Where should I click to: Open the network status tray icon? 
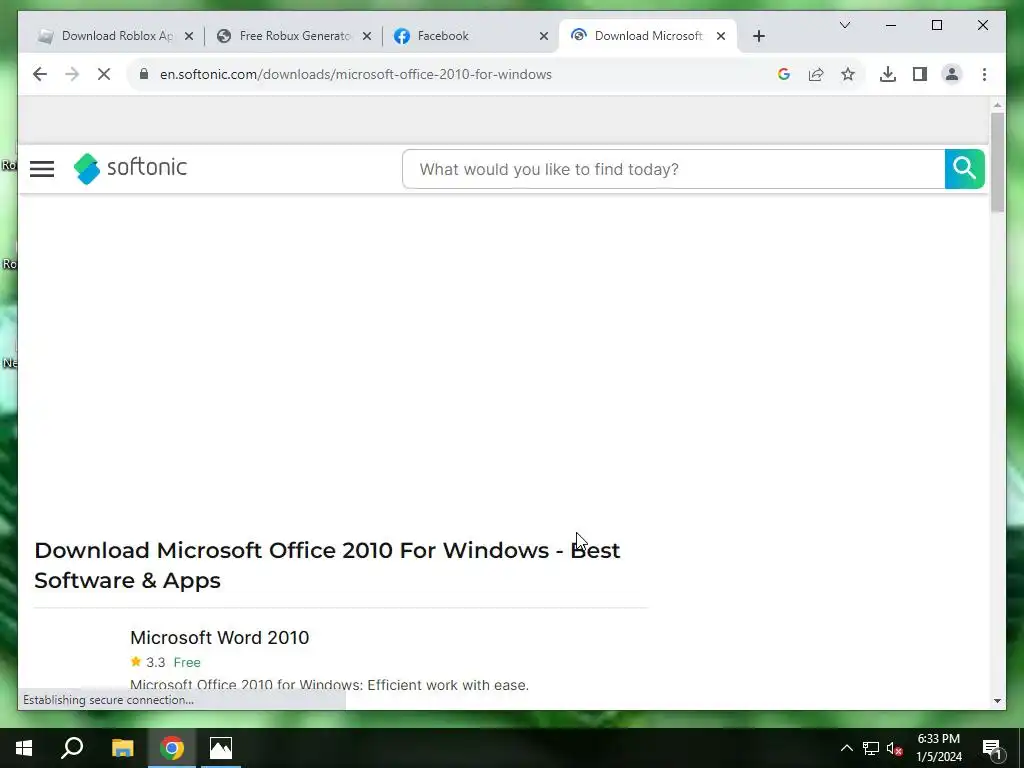pyautogui.click(x=871, y=748)
